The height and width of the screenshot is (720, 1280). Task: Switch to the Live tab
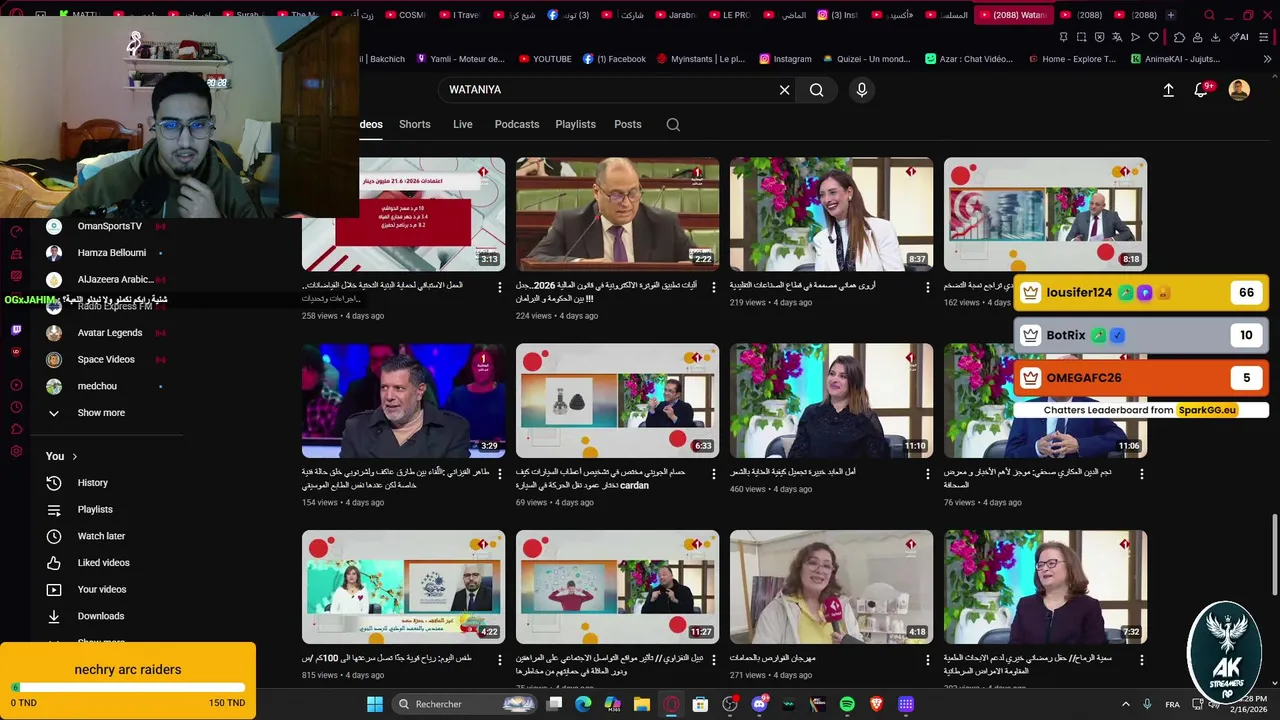(x=462, y=125)
